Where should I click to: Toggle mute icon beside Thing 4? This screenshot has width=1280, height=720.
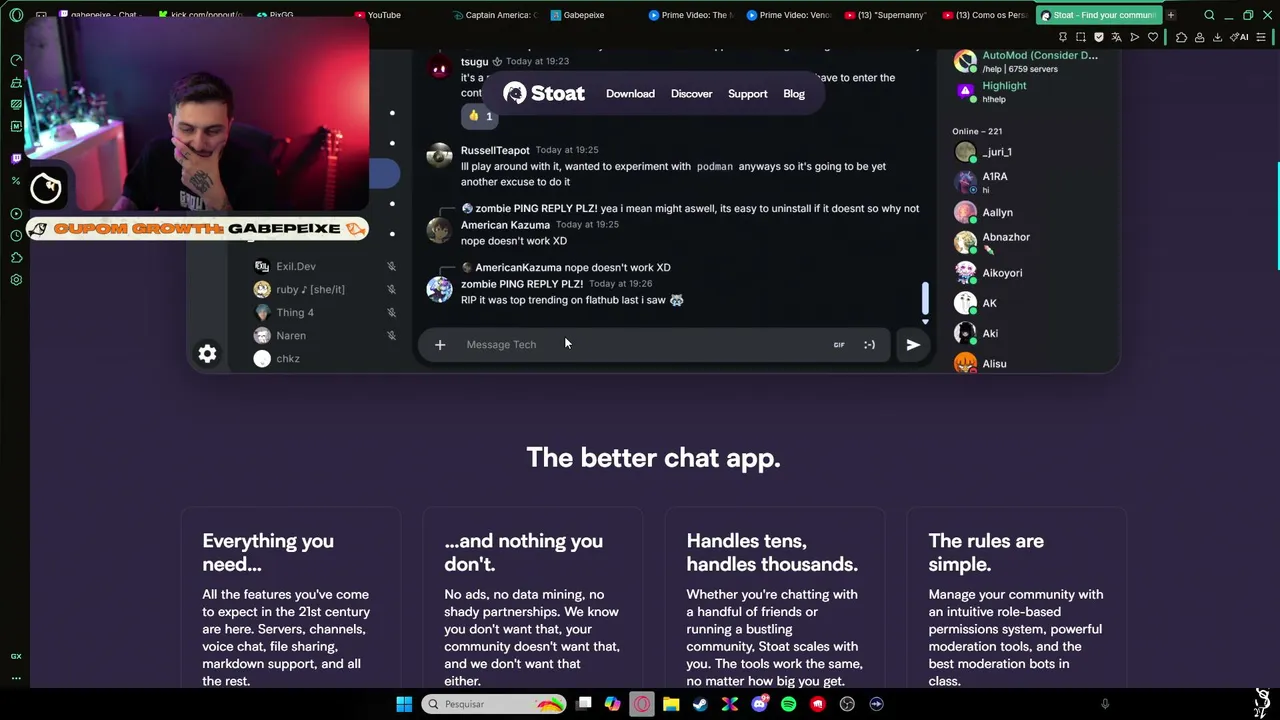391,313
